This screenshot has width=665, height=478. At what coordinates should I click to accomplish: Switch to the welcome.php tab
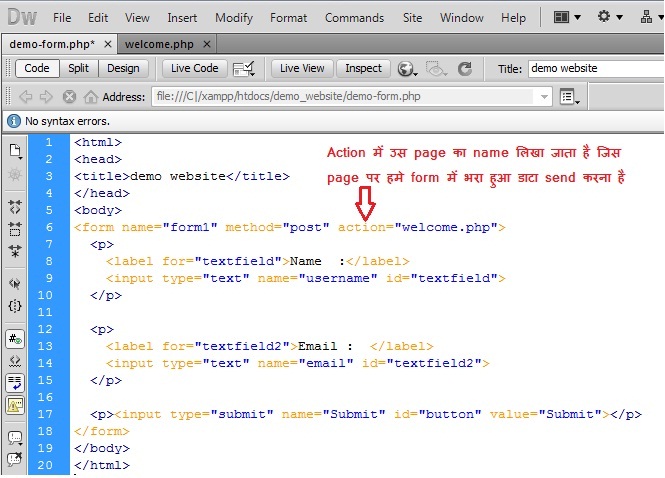[x=159, y=44]
